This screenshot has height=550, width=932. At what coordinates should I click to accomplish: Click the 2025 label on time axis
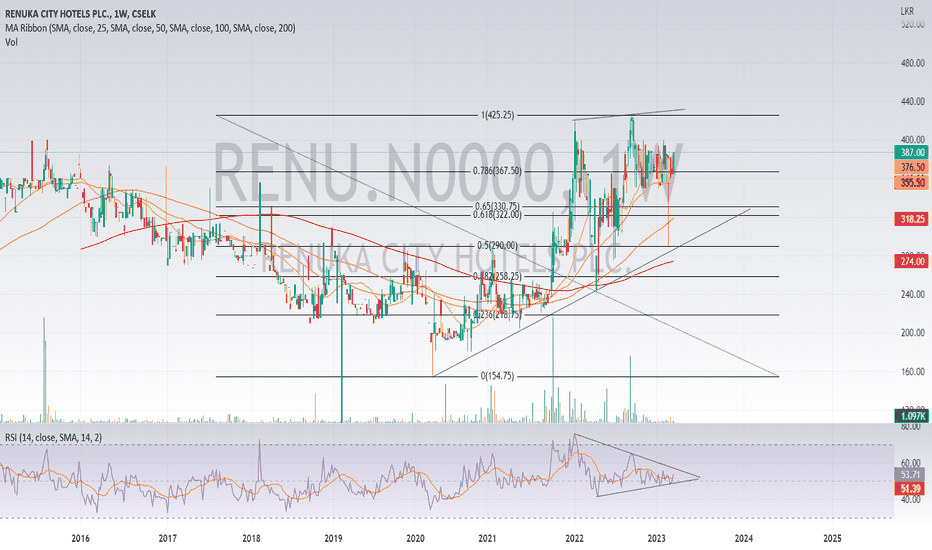click(832, 539)
